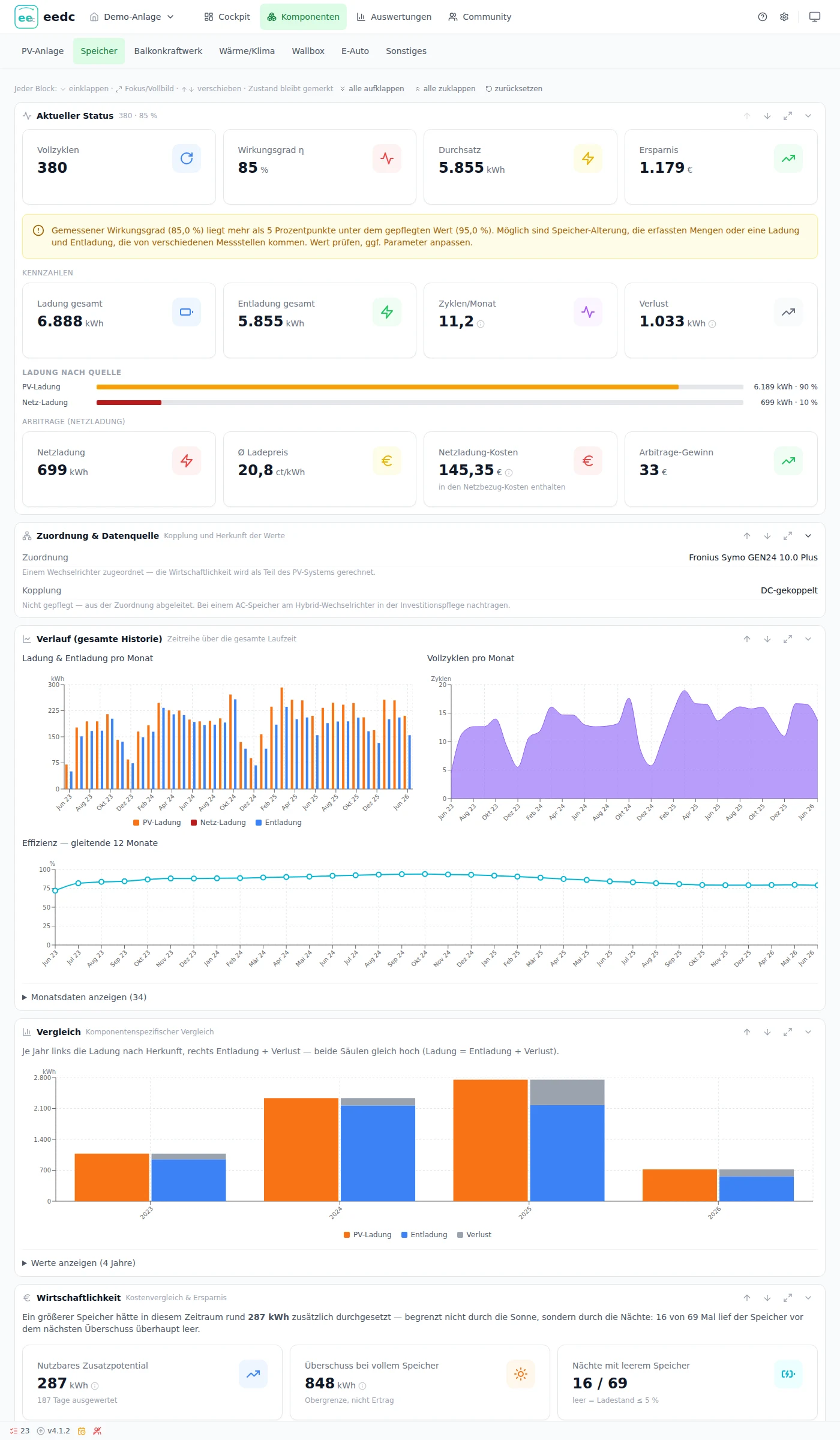Click the task list icon showing 23

click(x=20, y=1431)
